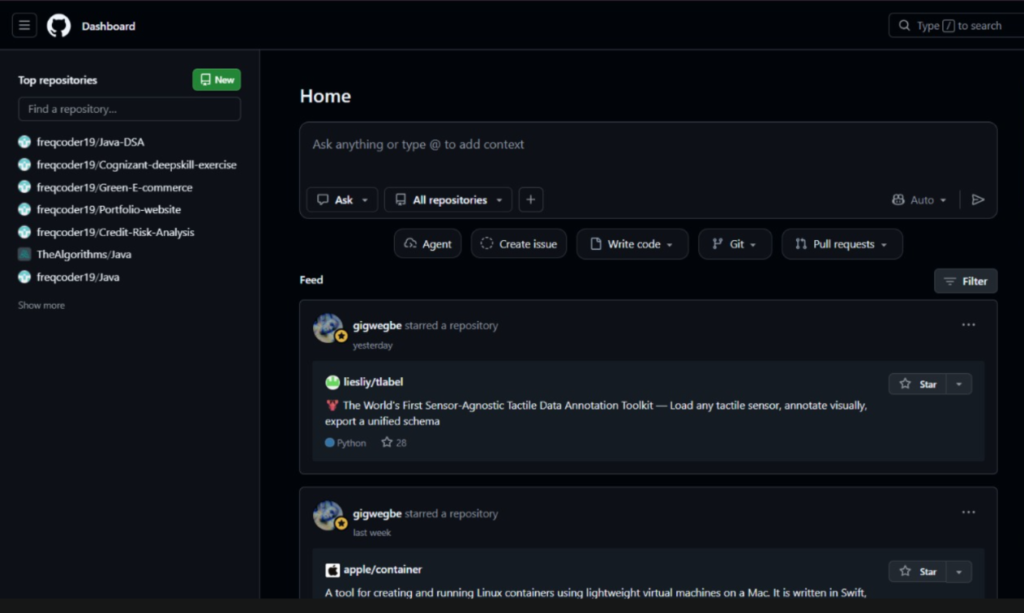This screenshot has width=1024, height=613.
Task: Click the Python language label
Action: pyautogui.click(x=345, y=443)
